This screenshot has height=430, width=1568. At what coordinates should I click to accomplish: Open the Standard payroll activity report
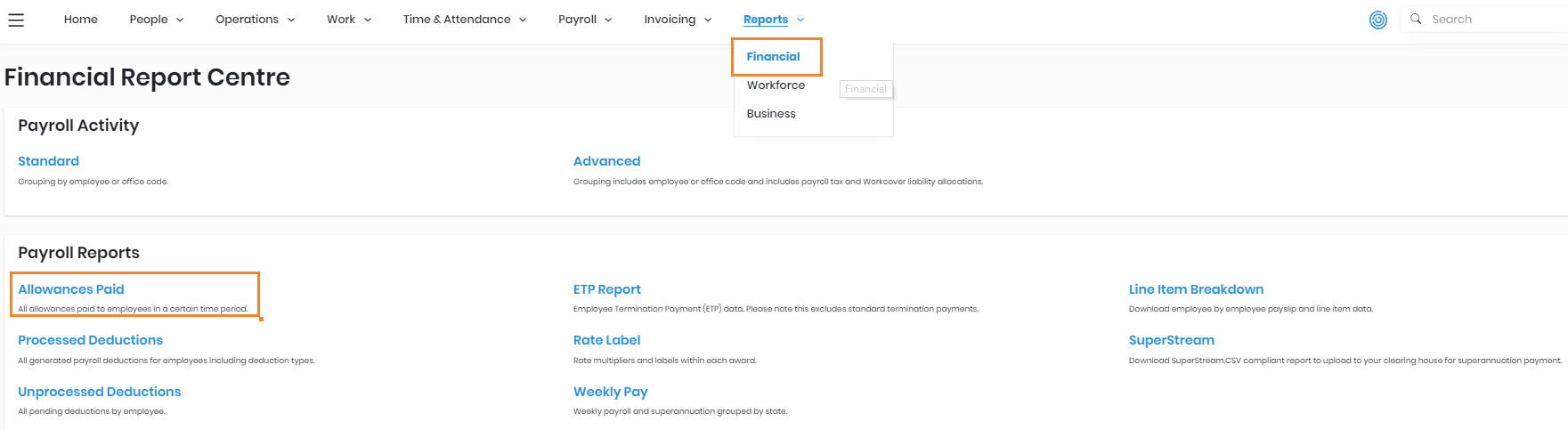(48, 161)
